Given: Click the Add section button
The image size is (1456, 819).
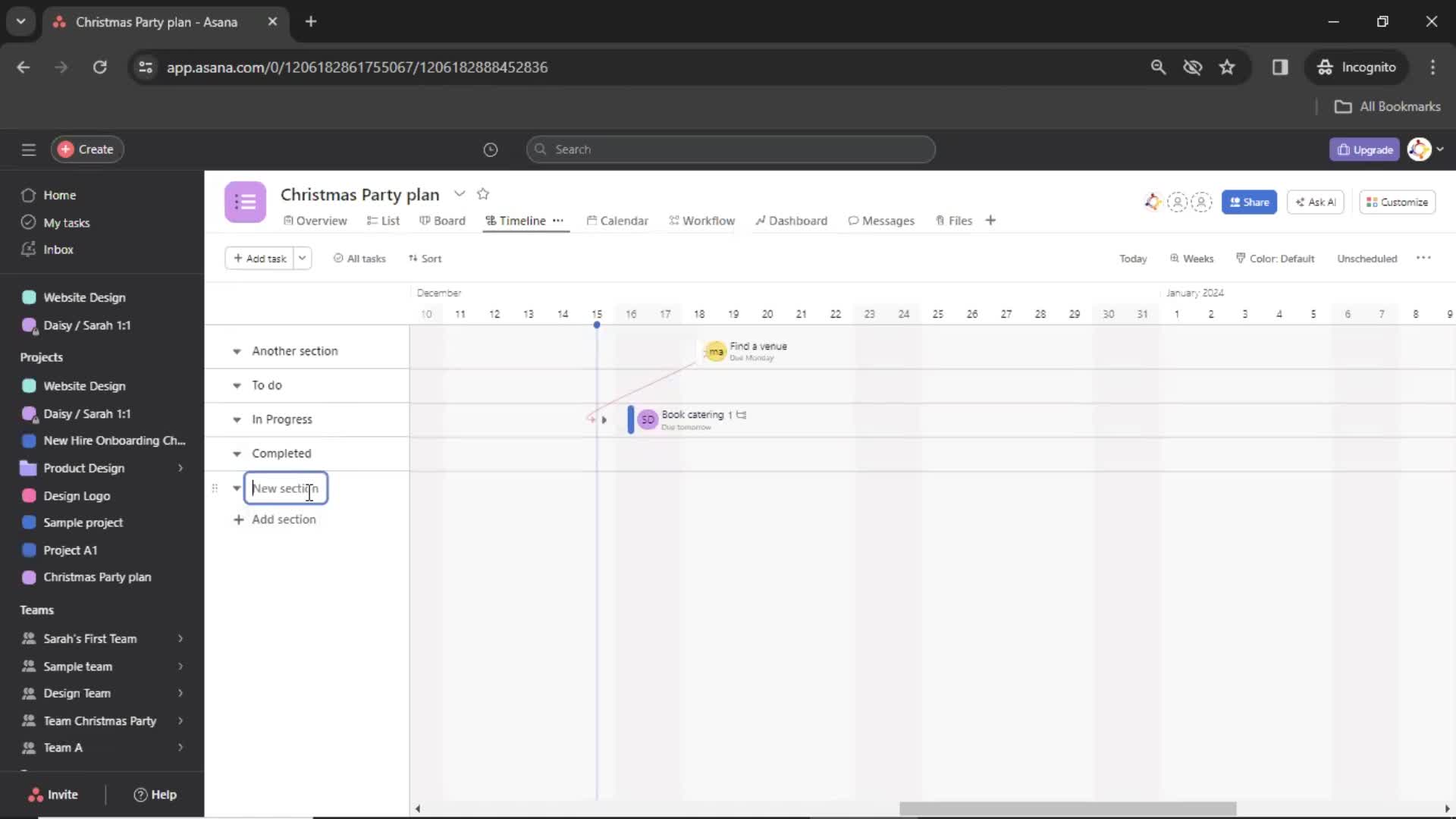Looking at the screenshot, I should [276, 519].
